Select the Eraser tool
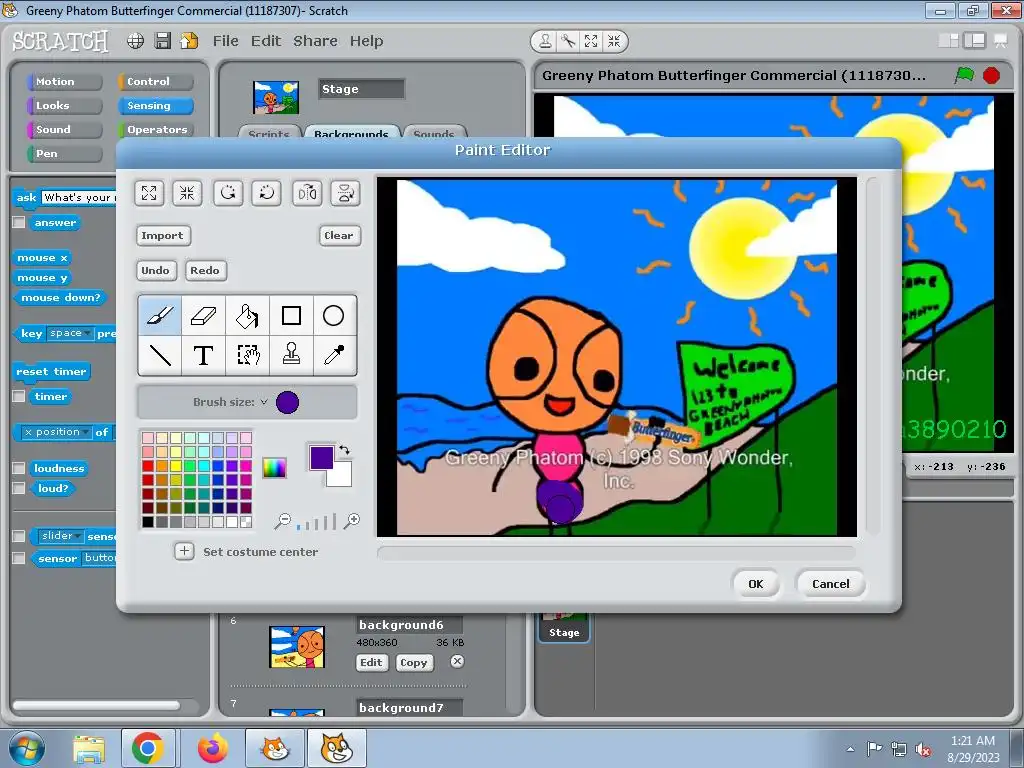 pyautogui.click(x=204, y=315)
